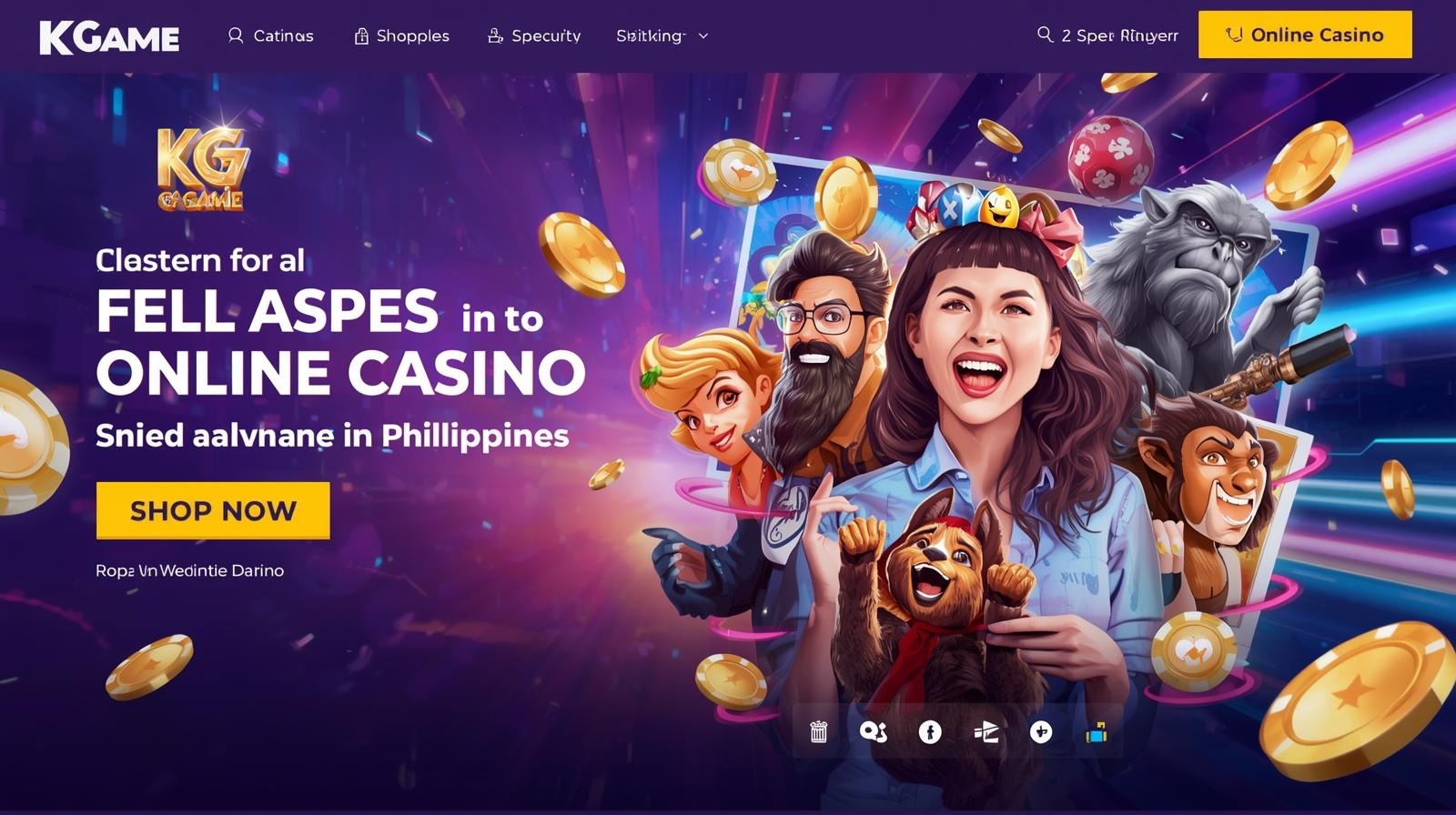This screenshot has width=1456, height=815.
Task: Click the KGame logo in the header
Action: 109,37
